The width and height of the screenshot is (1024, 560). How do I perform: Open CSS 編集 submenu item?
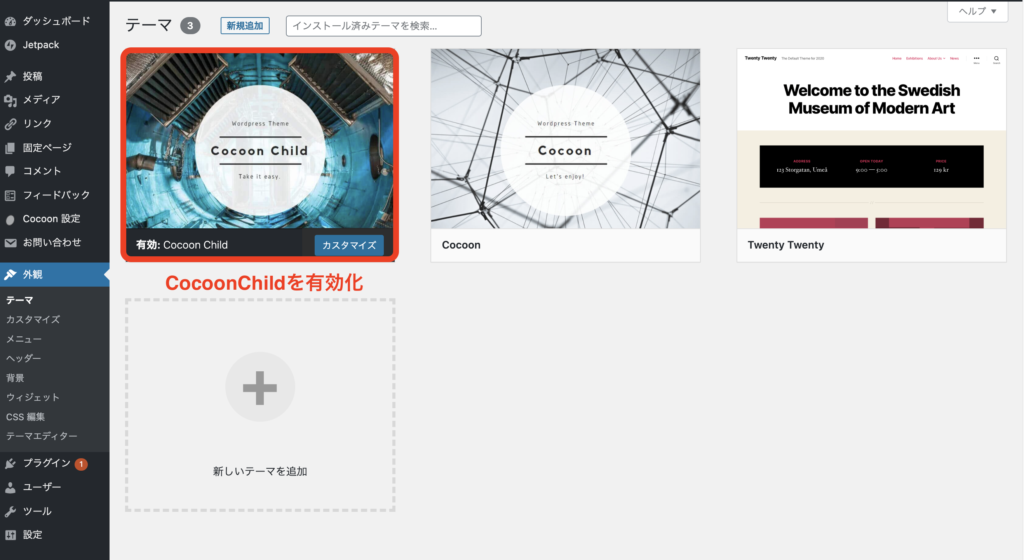point(25,417)
